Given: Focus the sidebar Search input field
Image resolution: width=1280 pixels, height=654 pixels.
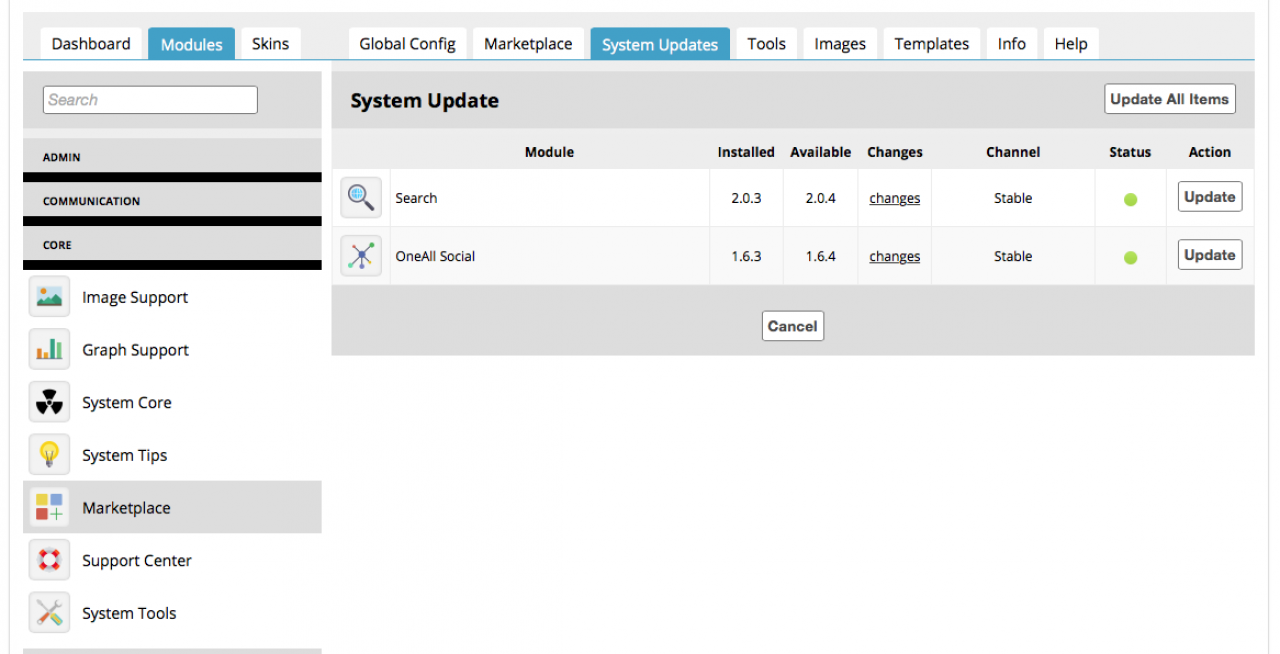Looking at the screenshot, I should 150,100.
